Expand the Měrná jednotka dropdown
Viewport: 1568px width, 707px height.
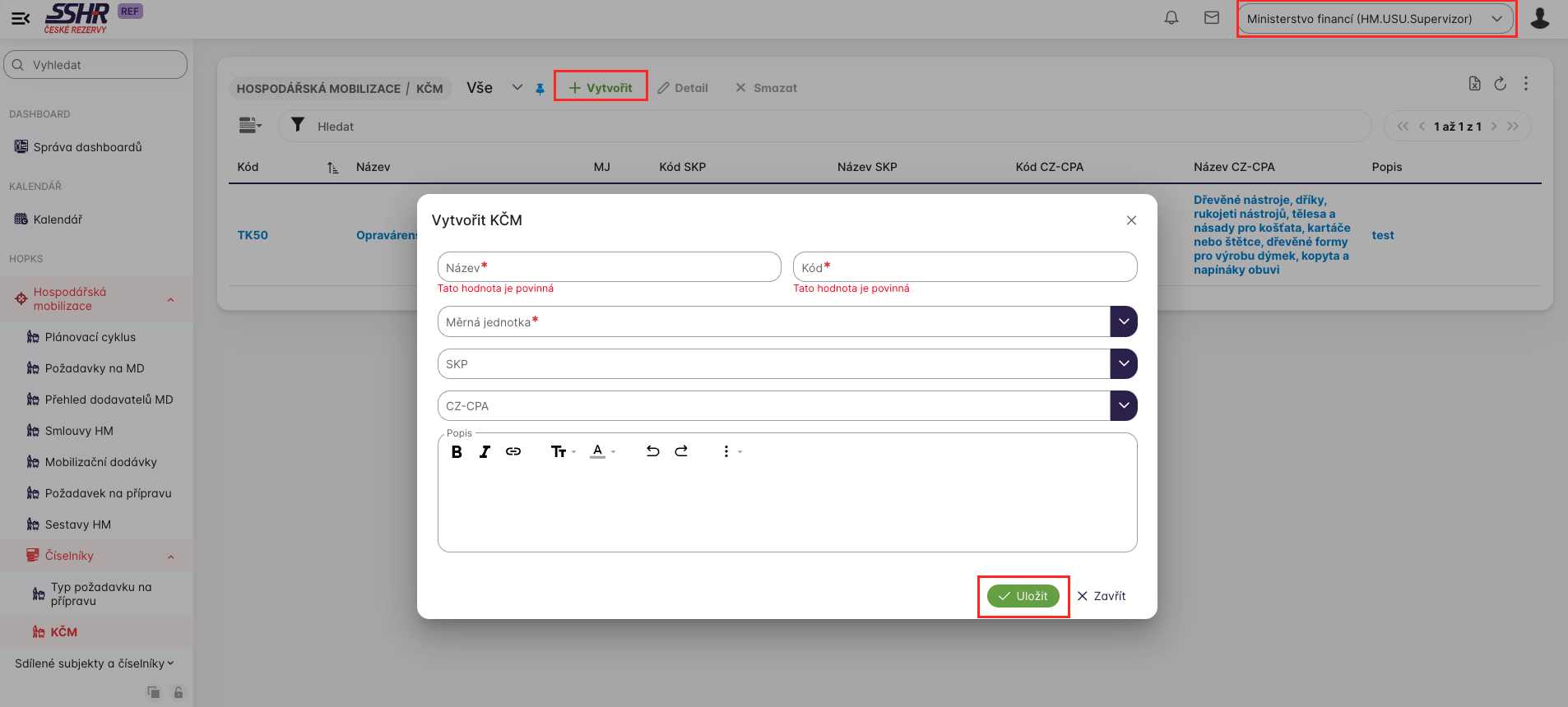(1123, 321)
